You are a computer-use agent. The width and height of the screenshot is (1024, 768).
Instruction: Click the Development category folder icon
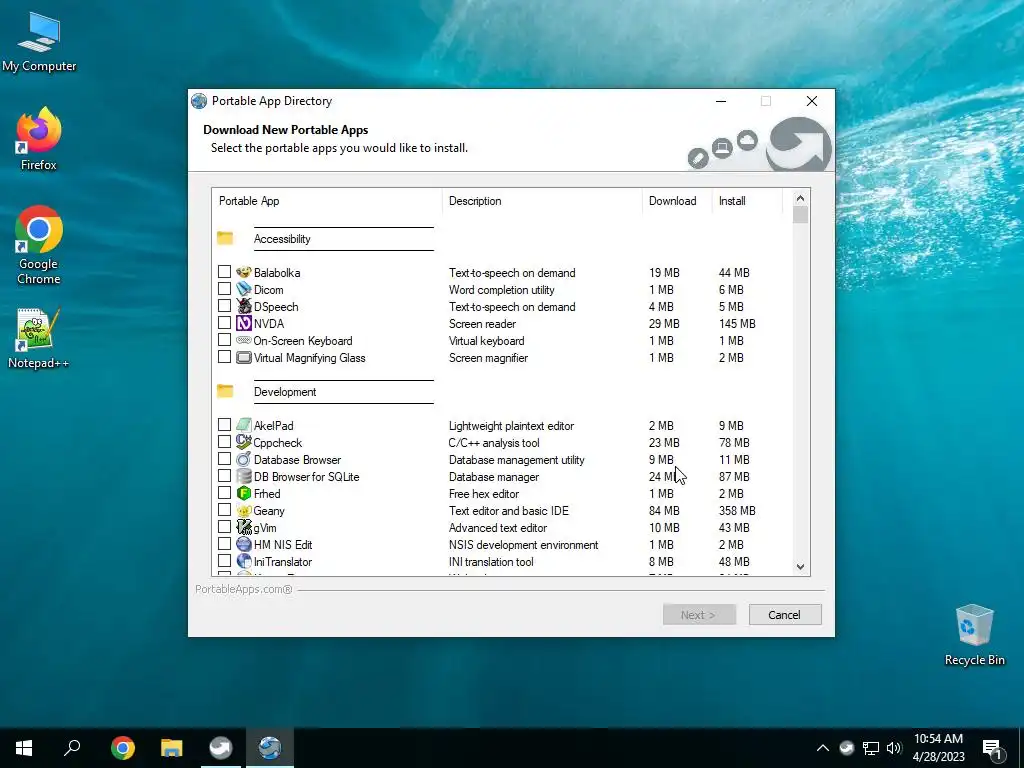[225, 391]
